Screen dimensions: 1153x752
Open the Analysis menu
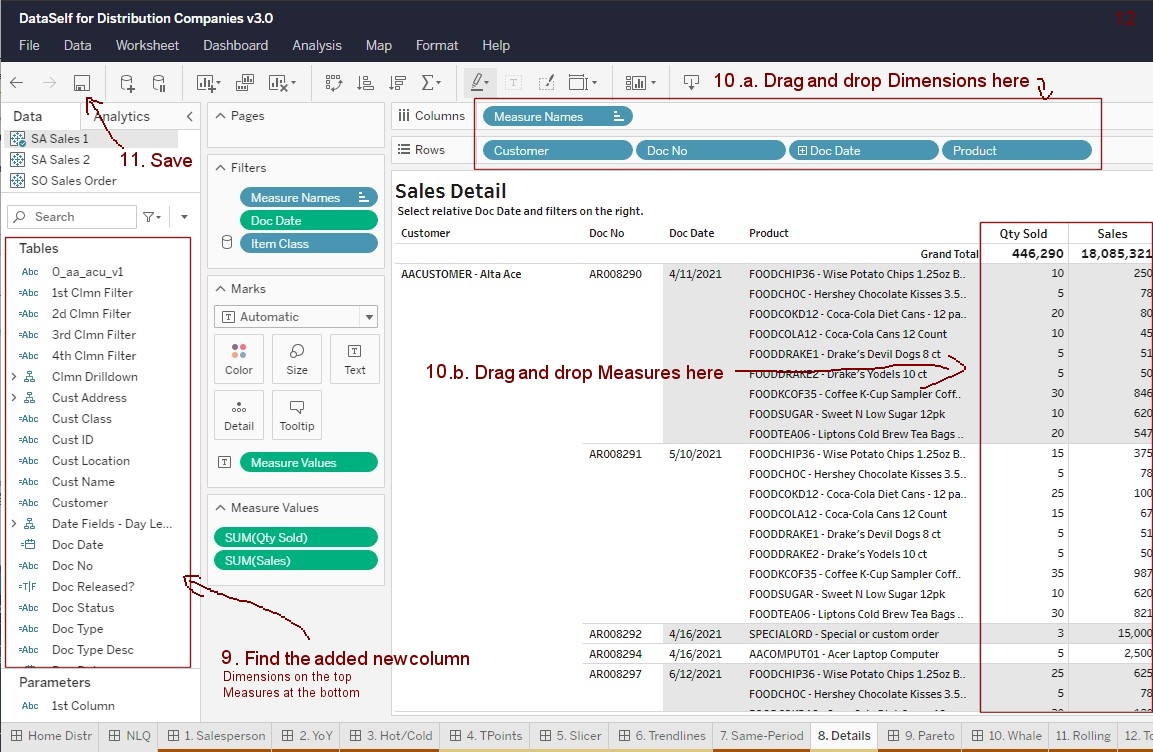click(316, 45)
